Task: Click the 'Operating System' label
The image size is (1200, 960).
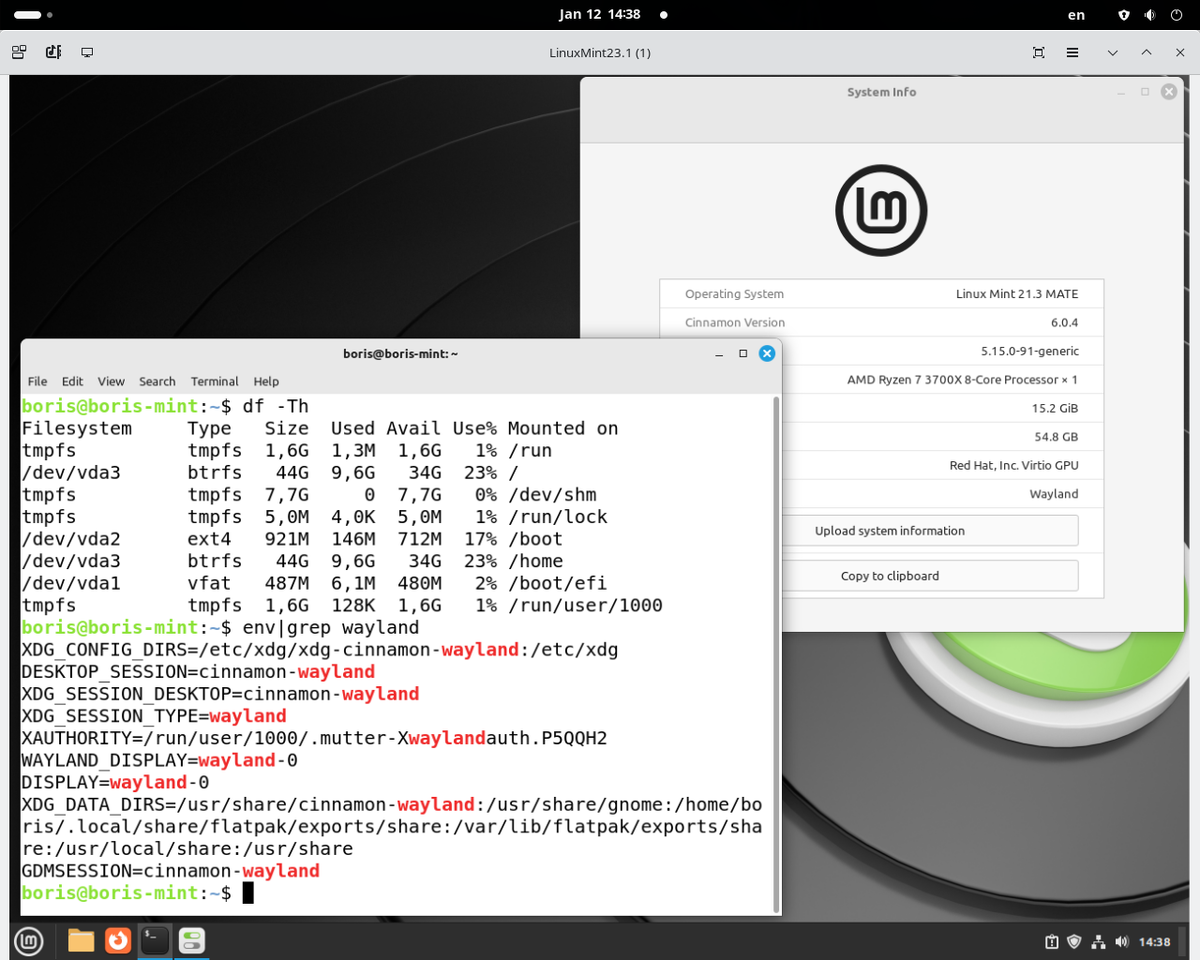Action: click(x=734, y=294)
